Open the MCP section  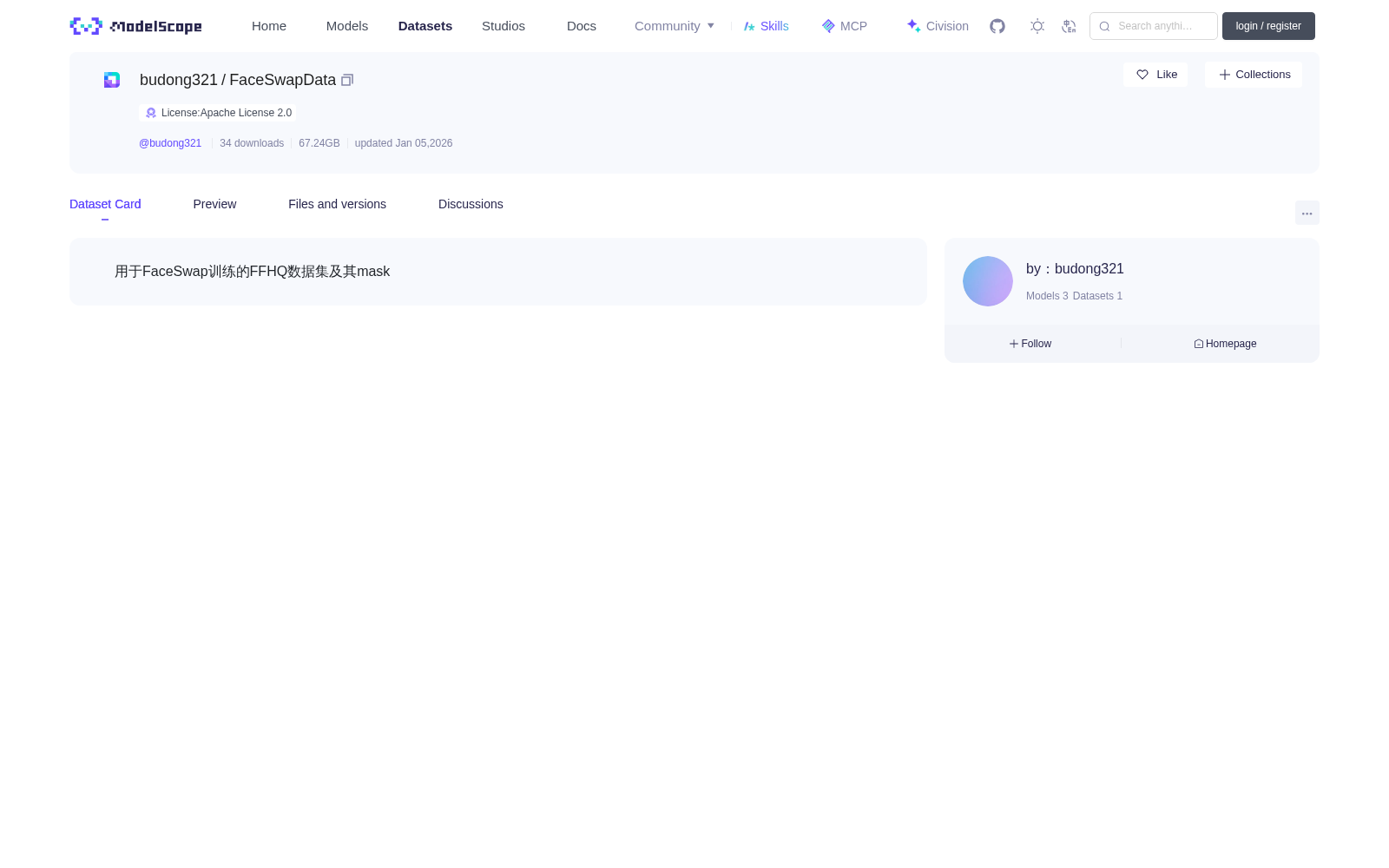[x=844, y=26]
